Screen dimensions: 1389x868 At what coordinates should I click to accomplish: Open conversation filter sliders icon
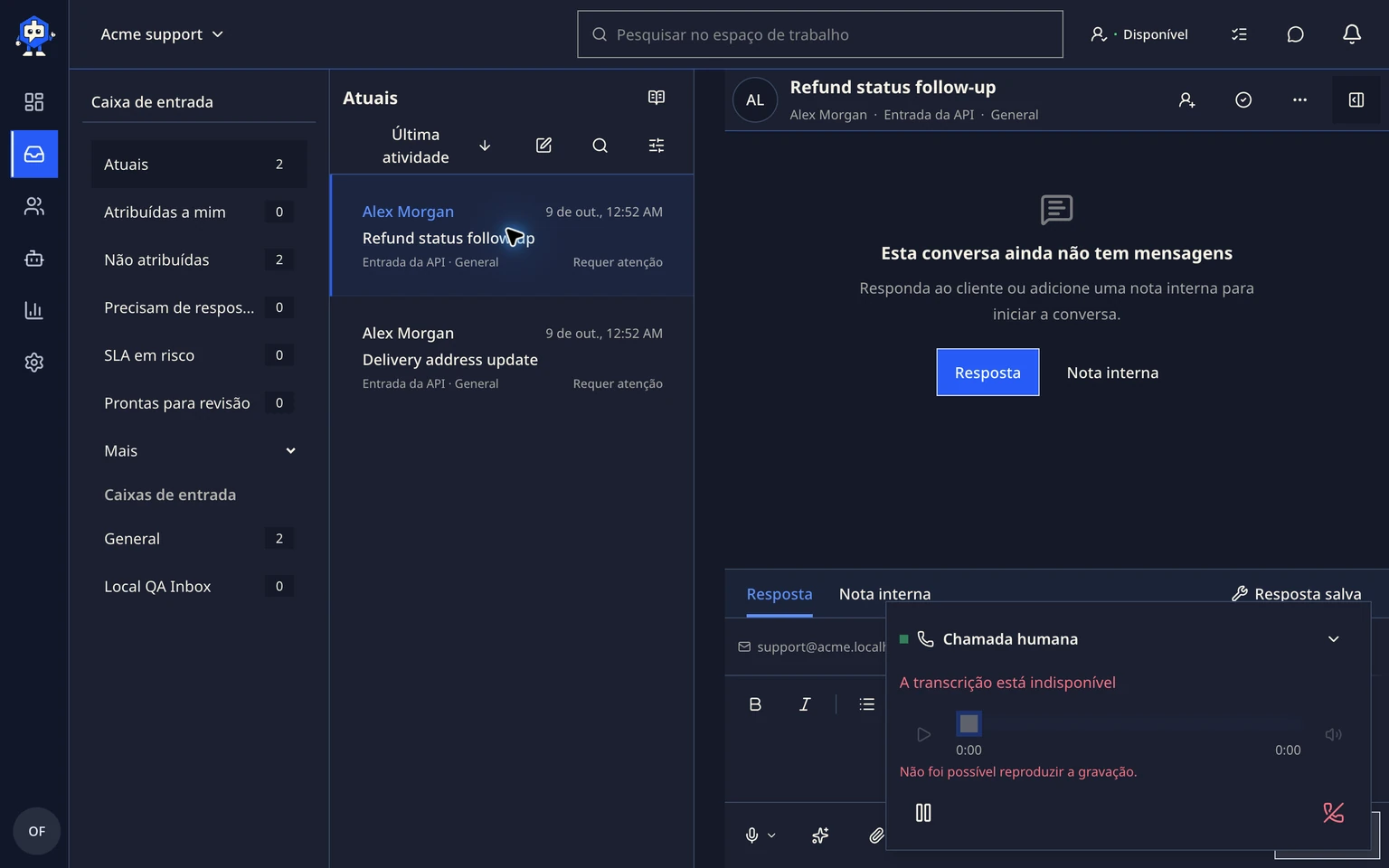[x=657, y=146]
